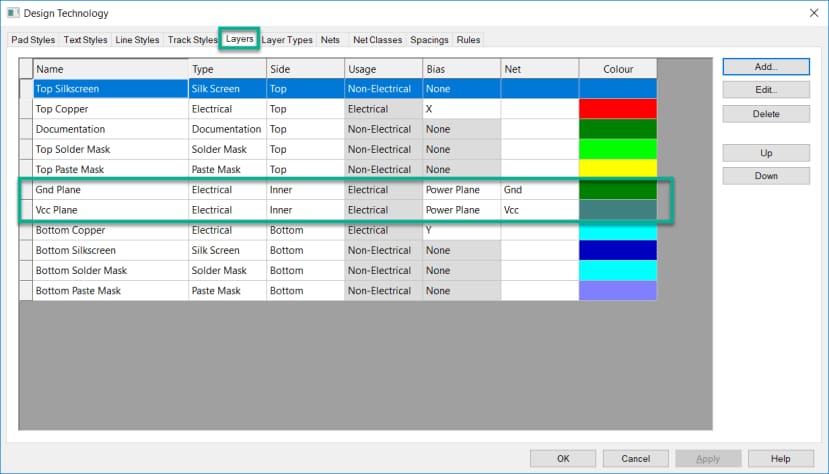
Task: Click the Side column header
Action: (x=306, y=69)
